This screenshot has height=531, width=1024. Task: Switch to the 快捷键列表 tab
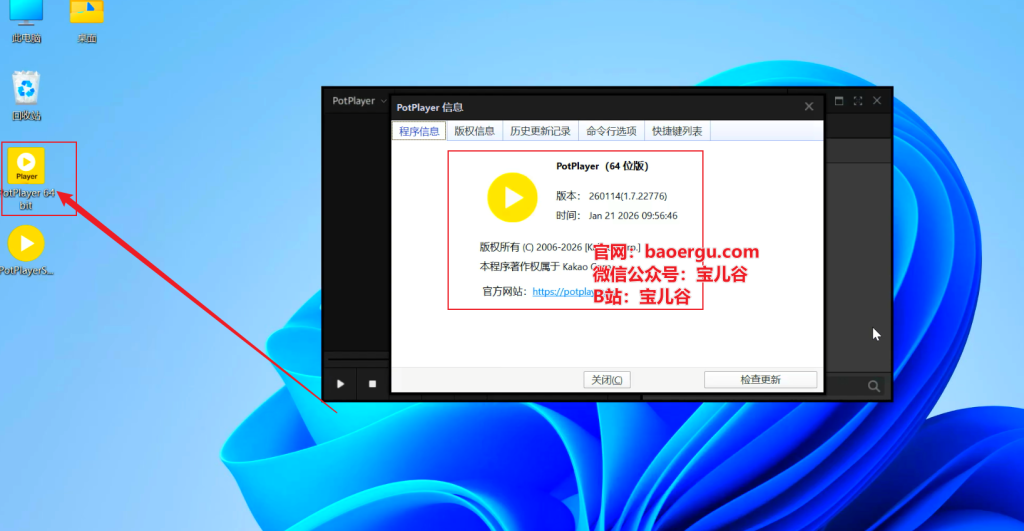677,131
